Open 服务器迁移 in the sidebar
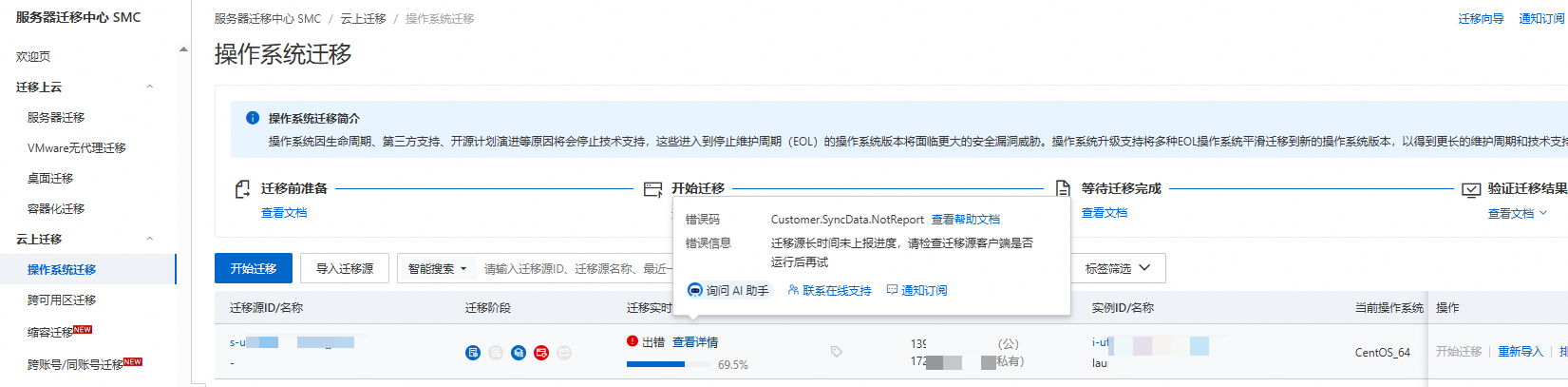The height and width of the screenshot is (387, 1568). pos(56,117)
